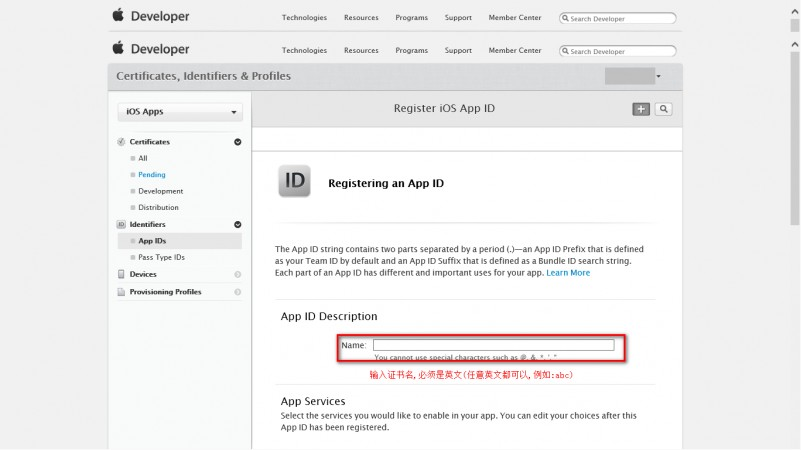801x450 pixels.
Task: Click the Developer text in top header
Action: (160, 16)
